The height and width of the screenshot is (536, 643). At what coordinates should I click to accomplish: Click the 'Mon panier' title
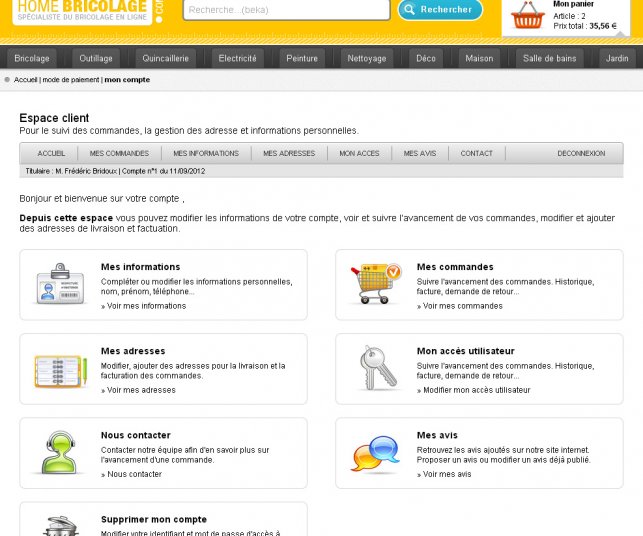573,4
